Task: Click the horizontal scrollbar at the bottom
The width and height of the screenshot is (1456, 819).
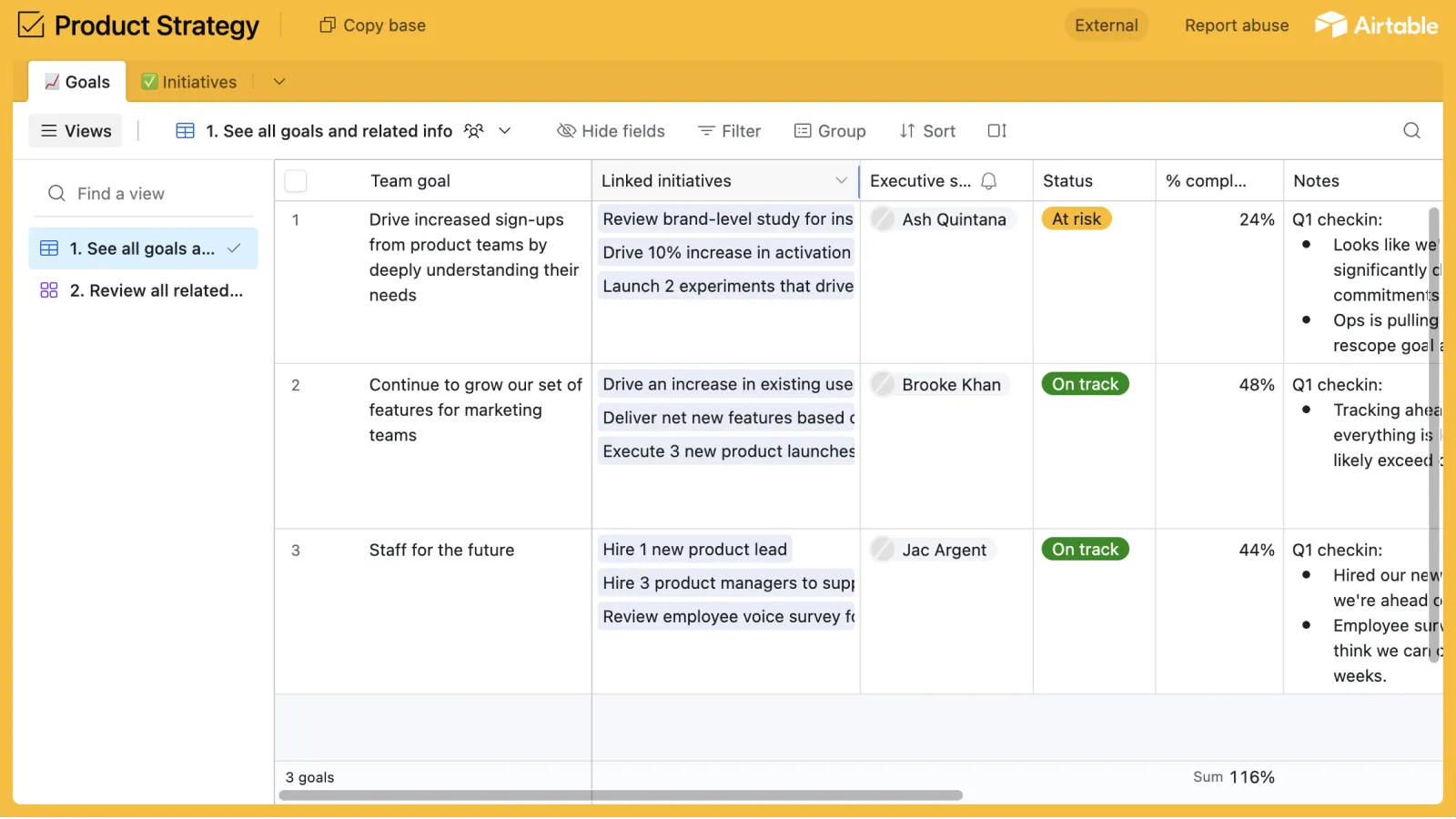Action: 621,795
